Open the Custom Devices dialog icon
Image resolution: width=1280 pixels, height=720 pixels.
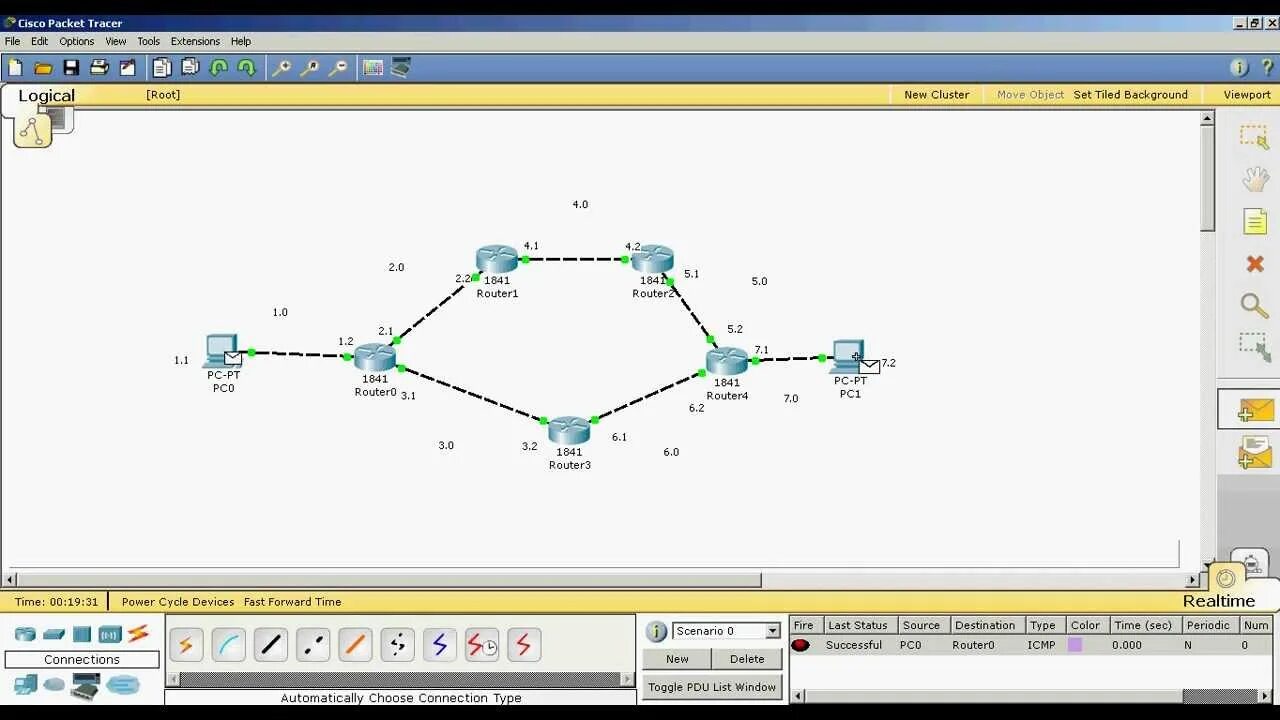[401, 68]
